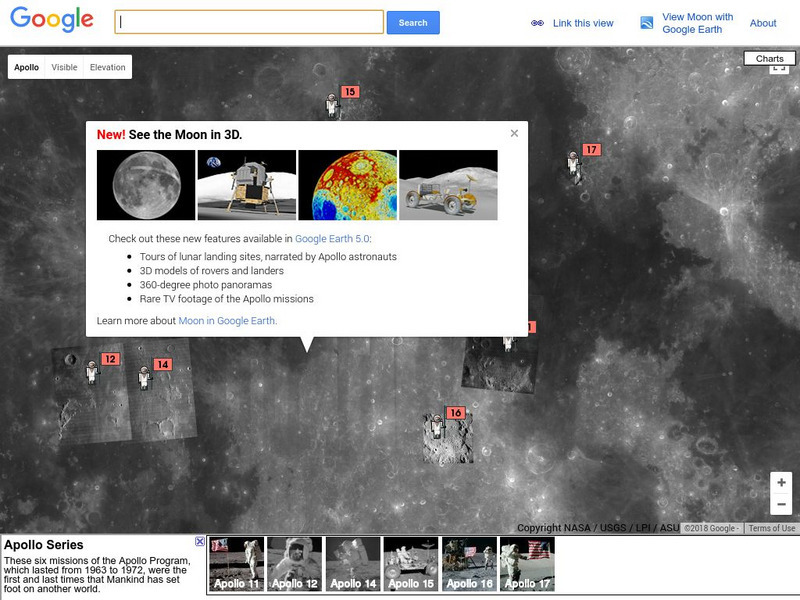Click the red 17 flag label
Viewport: 800px width, 600px height.
[591, 149]
